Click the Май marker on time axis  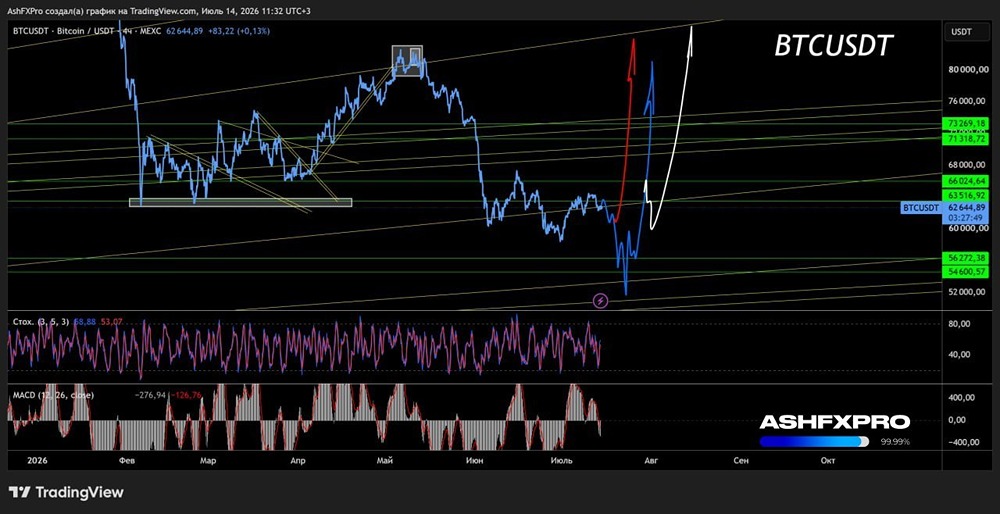click(x=384, y=460)
